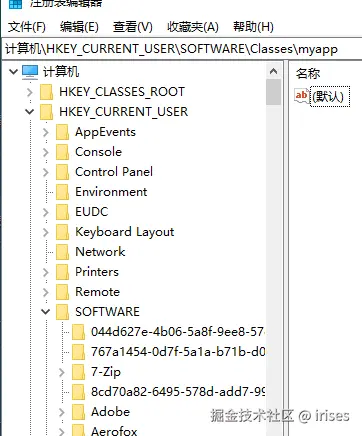Click the 767a1454 key folder icon
Viewport: 362px width, 436px height.
tap(78, 352)
